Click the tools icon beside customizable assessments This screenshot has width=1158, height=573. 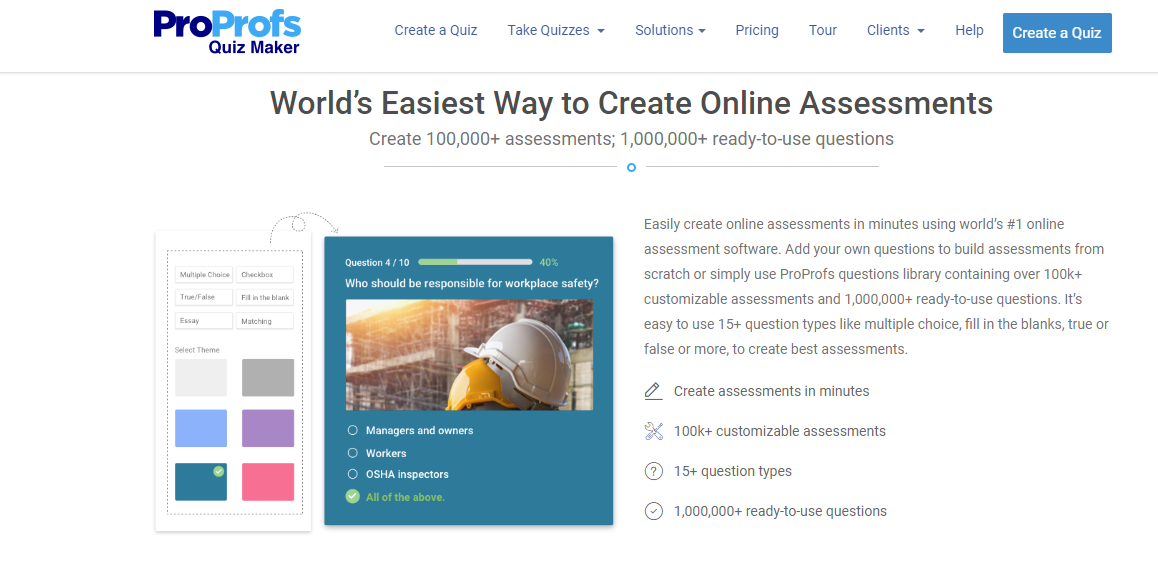tap(654, 431)
